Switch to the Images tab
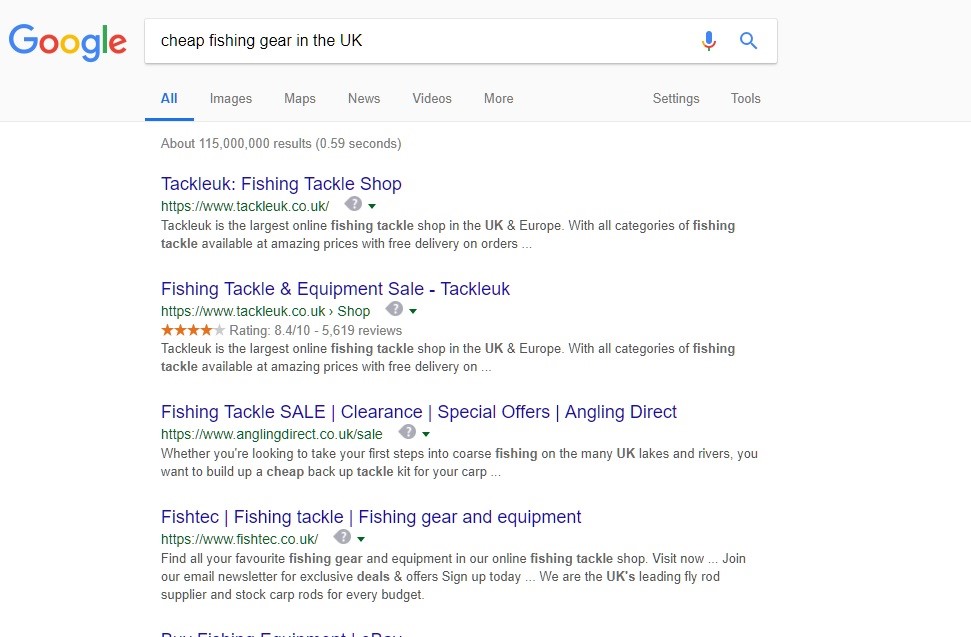 coord(230,98)
